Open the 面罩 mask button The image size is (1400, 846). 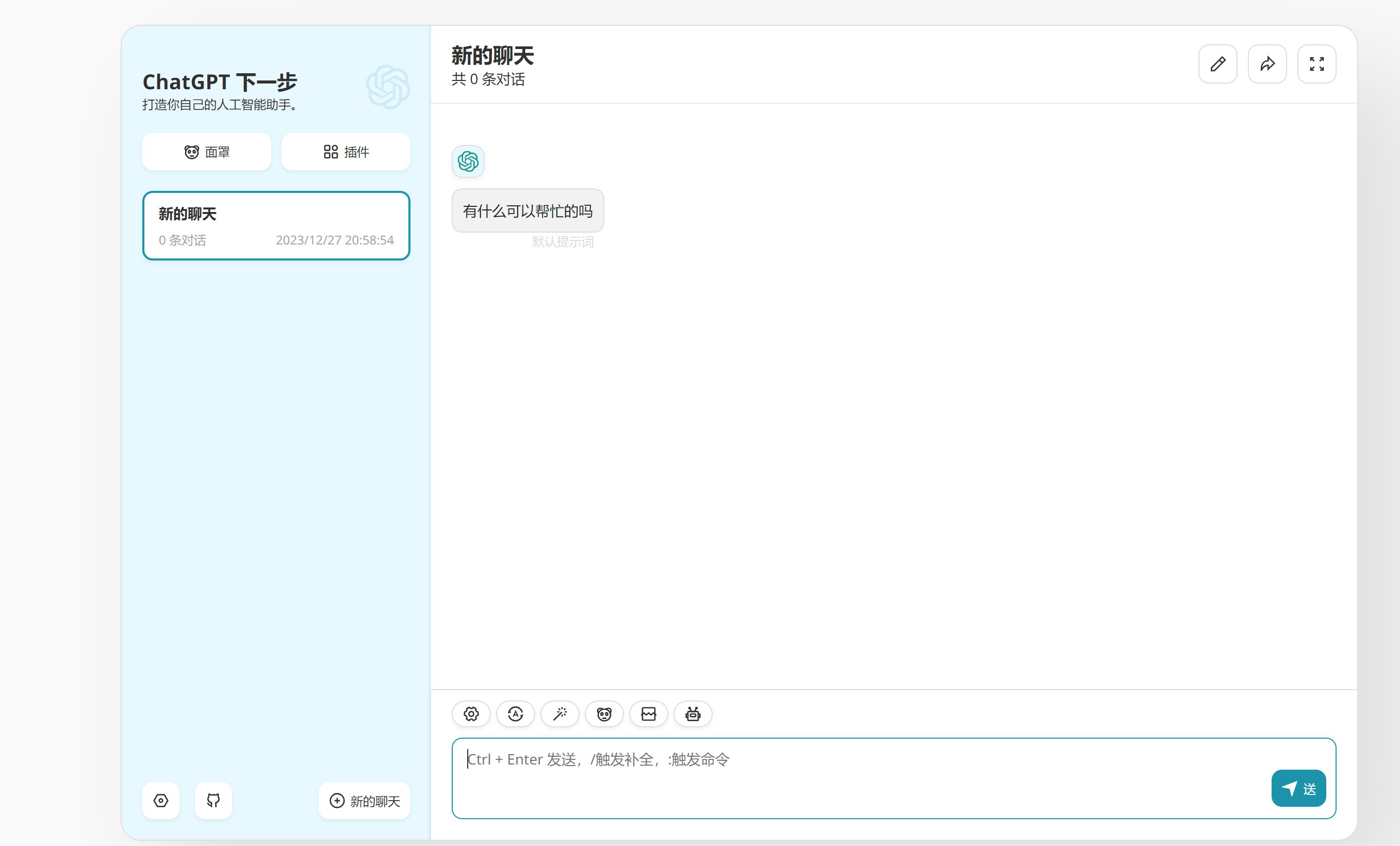pos(206,152)
